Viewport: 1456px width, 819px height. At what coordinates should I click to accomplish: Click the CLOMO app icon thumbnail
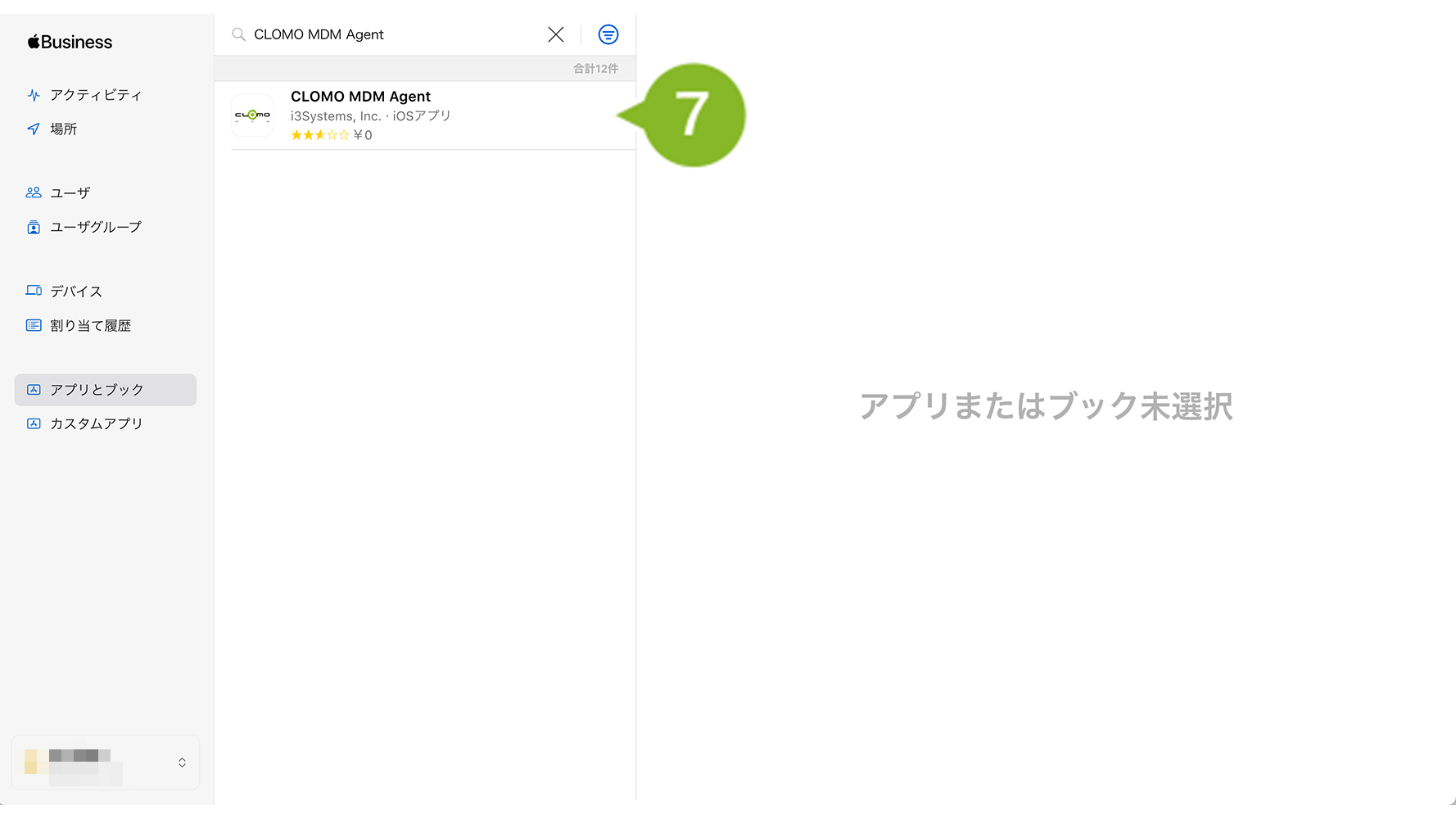[x=252, y=115]
